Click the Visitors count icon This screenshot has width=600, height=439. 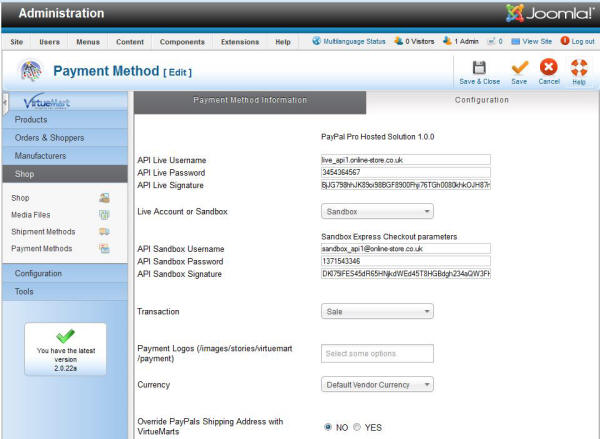click(399, 41)
